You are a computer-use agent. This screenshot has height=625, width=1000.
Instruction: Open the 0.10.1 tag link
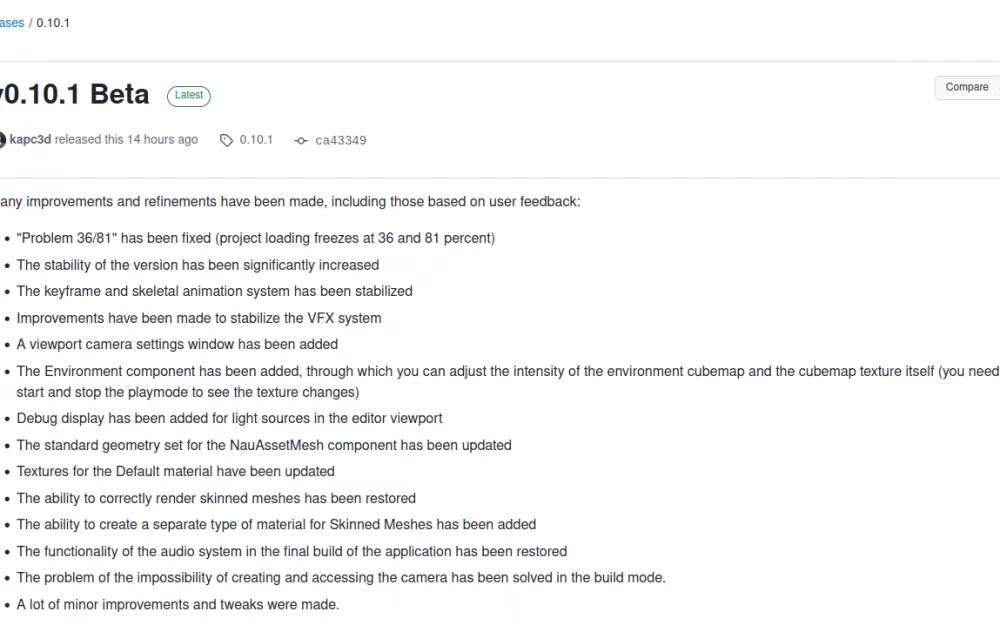point(256,140)
